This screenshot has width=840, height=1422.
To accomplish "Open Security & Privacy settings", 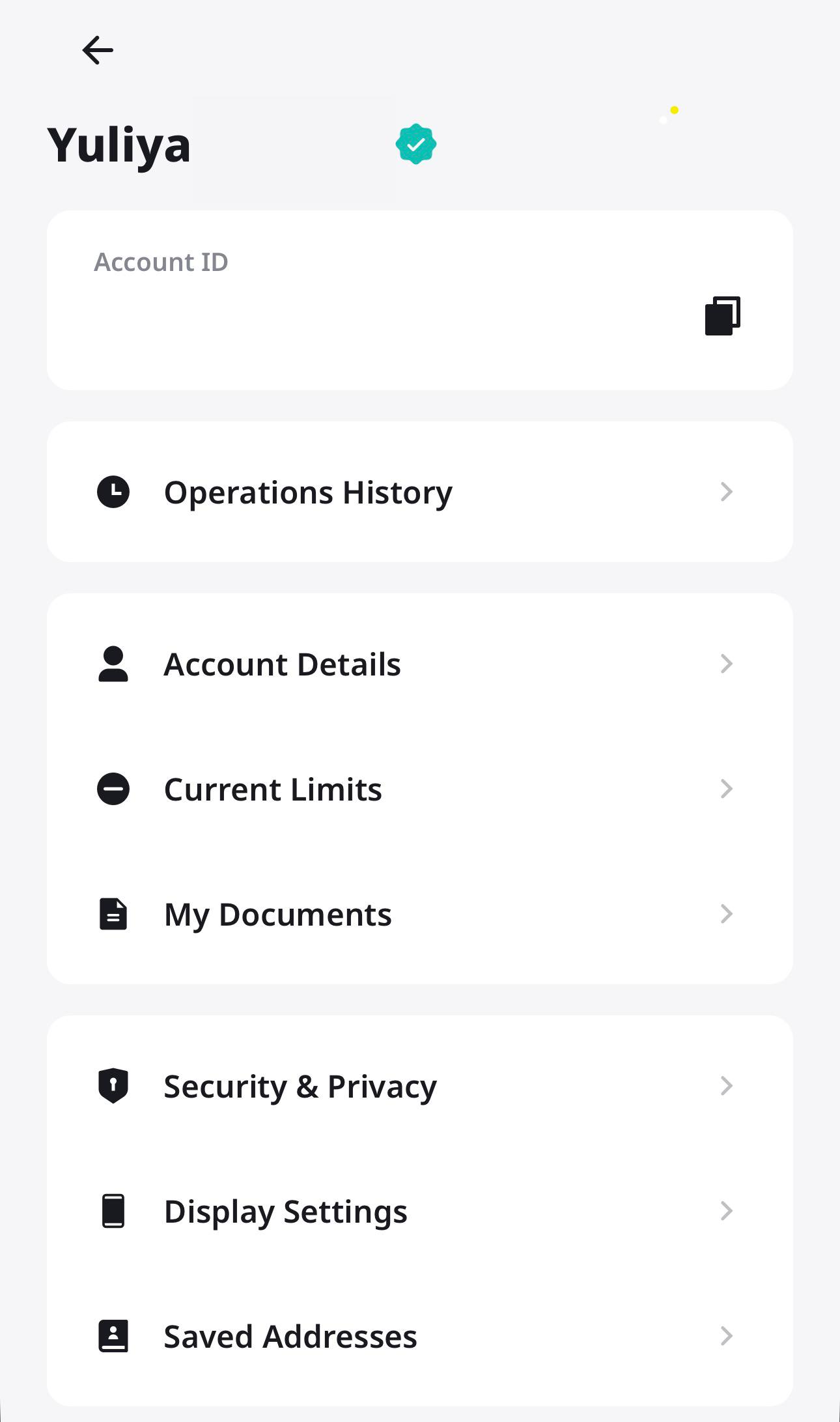I will (300, 1087).
